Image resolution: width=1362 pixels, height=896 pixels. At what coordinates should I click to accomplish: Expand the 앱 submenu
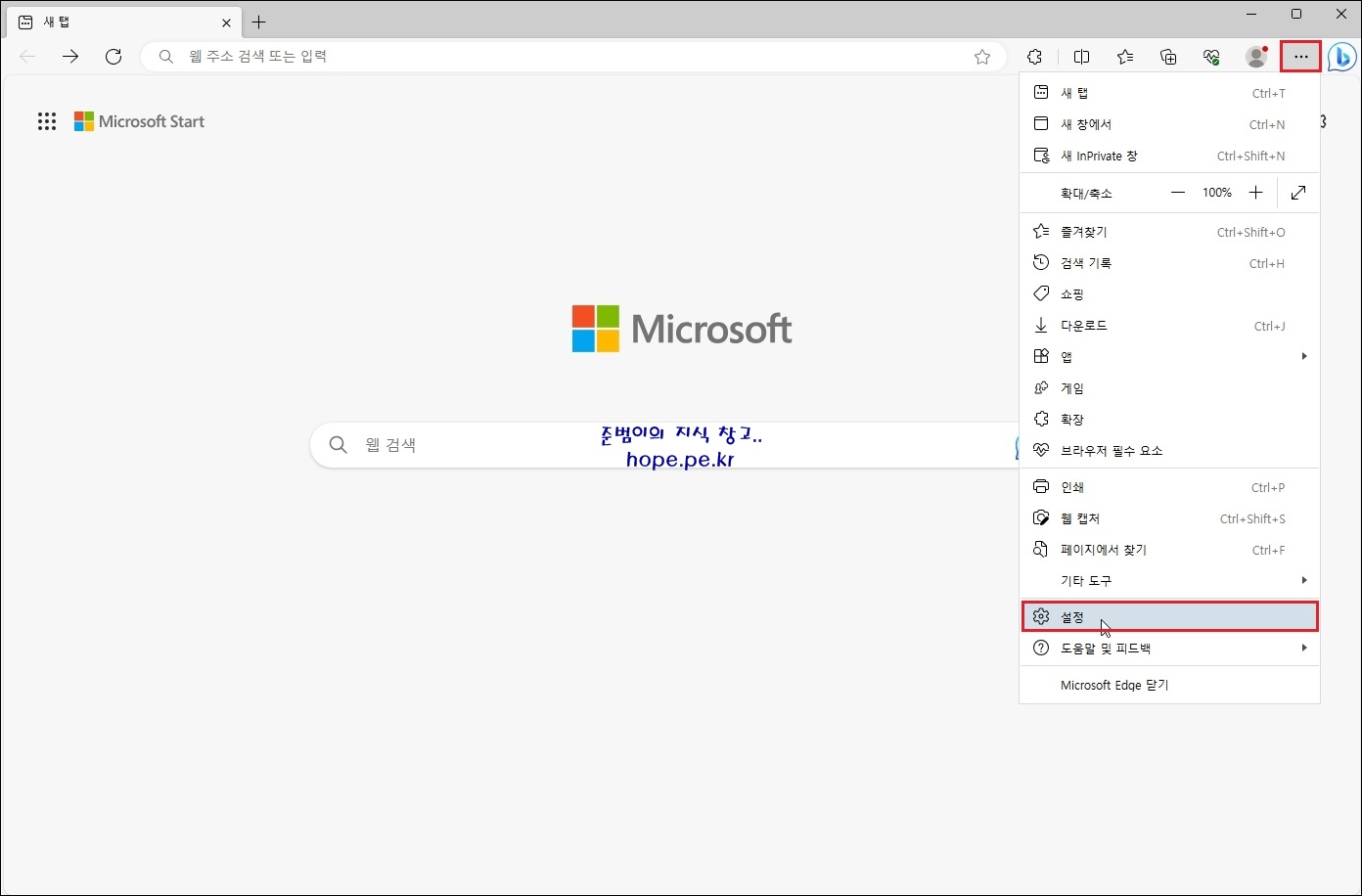pyautogui.click(x=1169, y=357)
